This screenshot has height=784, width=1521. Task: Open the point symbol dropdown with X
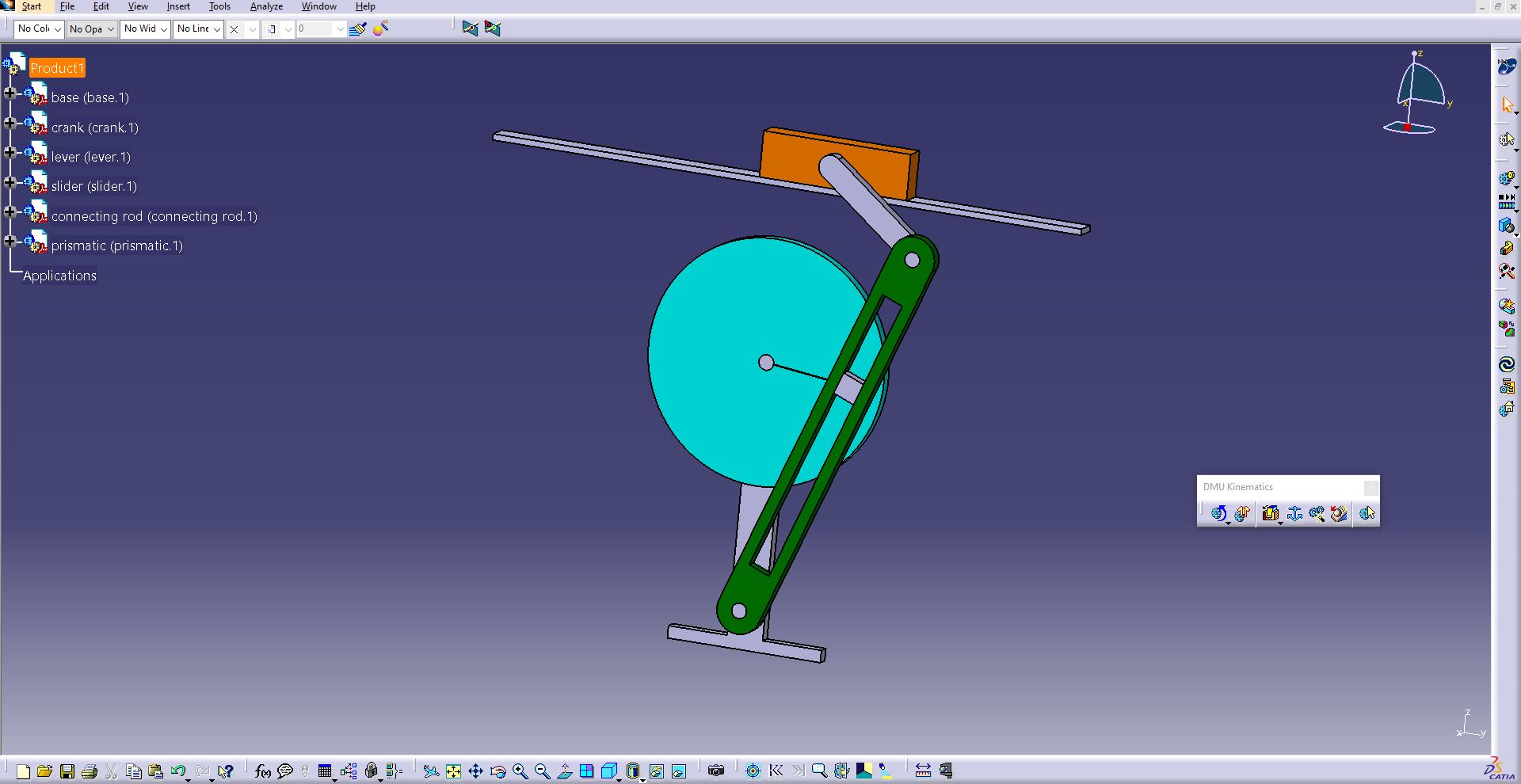coord(242,29)
